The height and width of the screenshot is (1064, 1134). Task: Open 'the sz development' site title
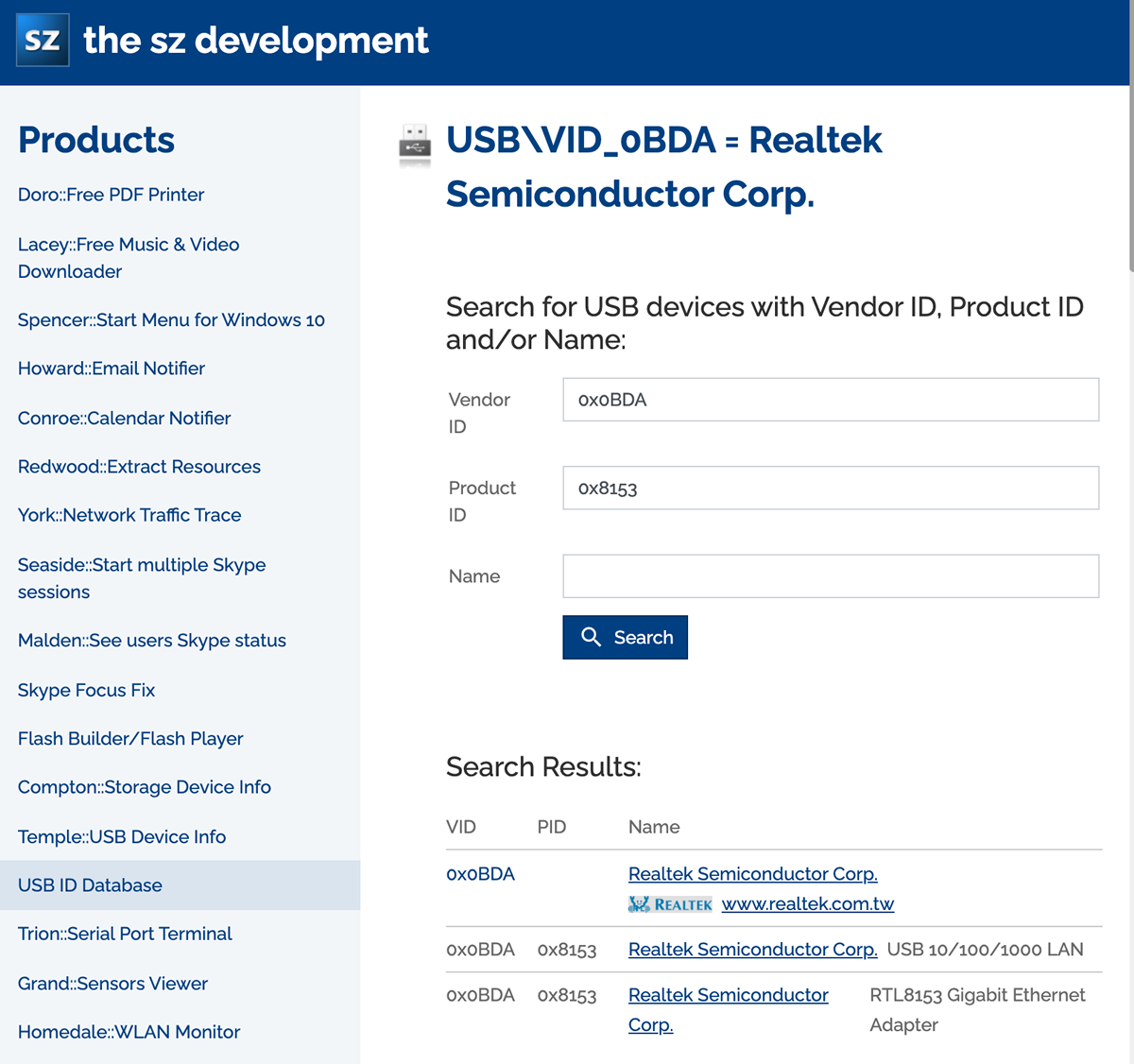pyautogui.click(x=256, y=40)
